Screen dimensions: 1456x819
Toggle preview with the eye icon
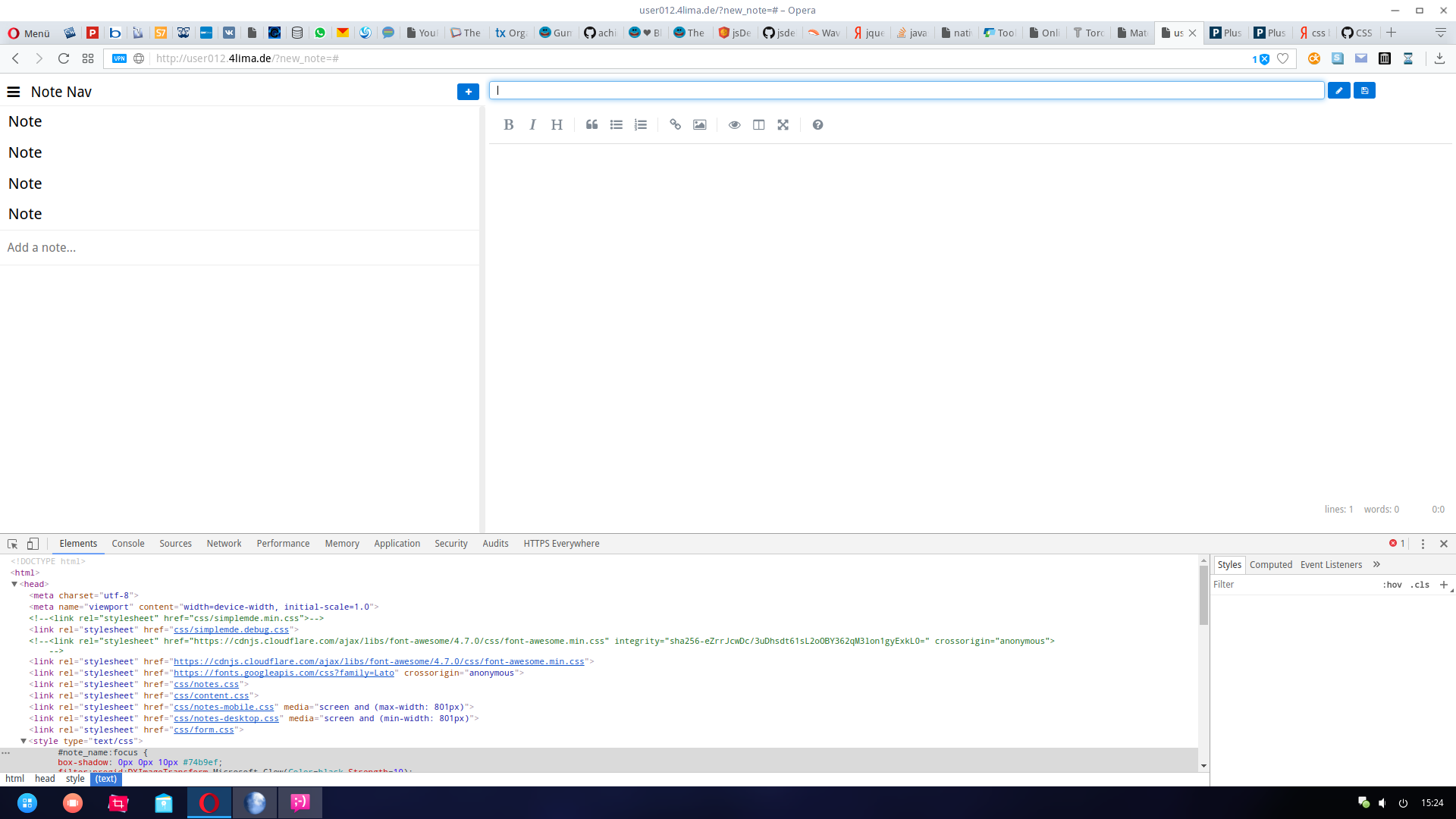point(734,125)
